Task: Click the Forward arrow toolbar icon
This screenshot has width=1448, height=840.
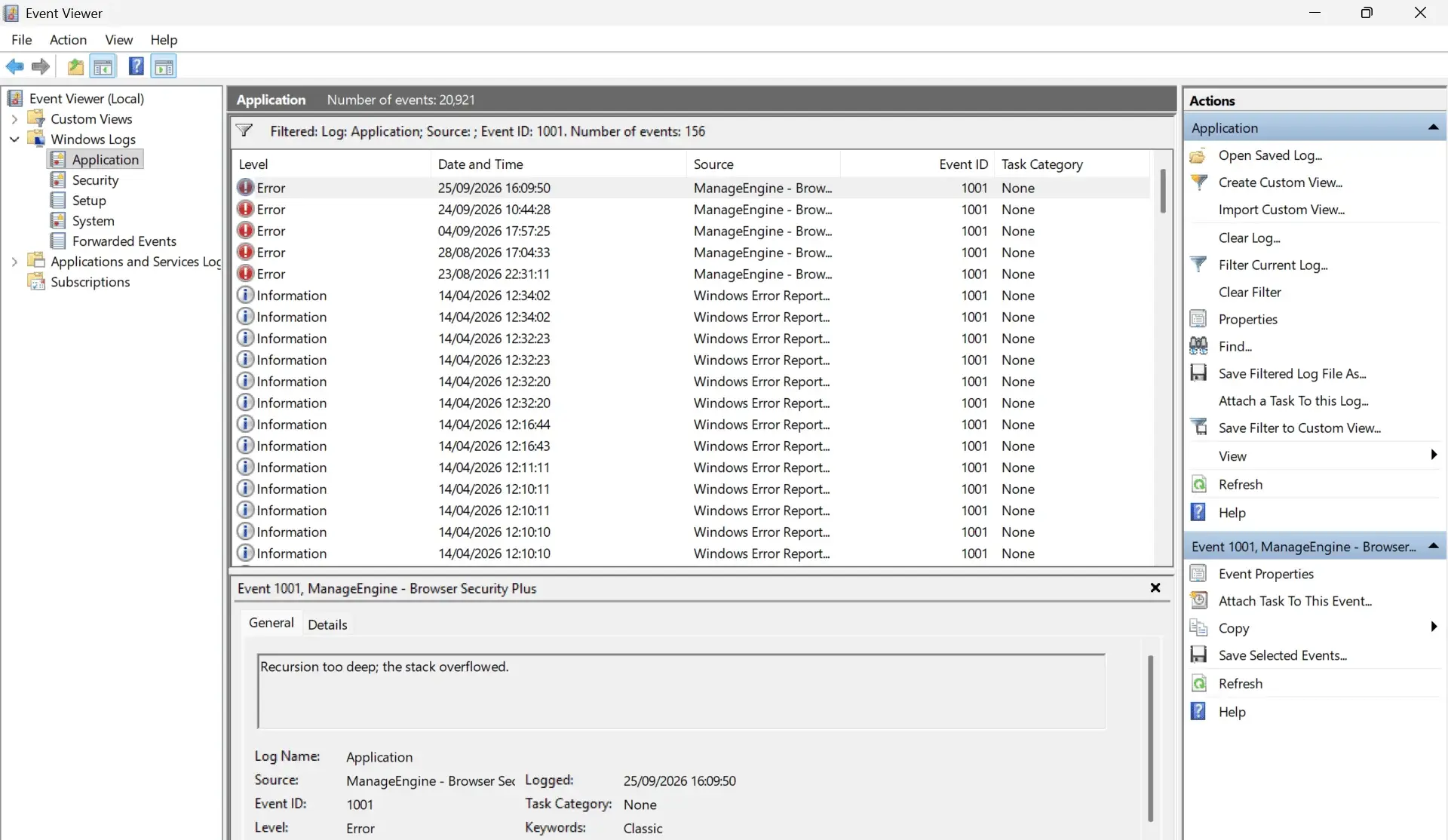Action: [x=41, y=66]
